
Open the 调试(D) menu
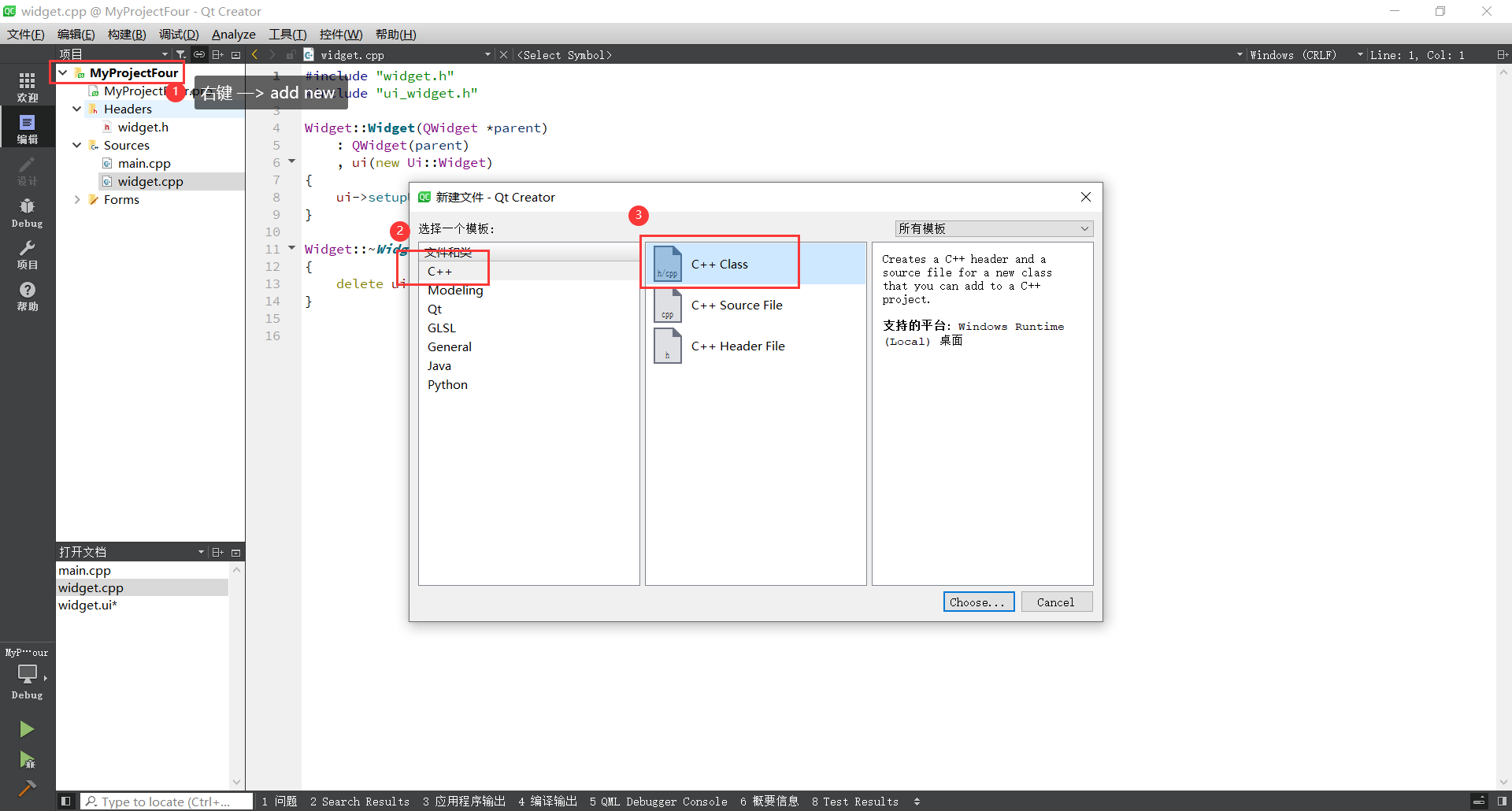(x=179, y=34)
